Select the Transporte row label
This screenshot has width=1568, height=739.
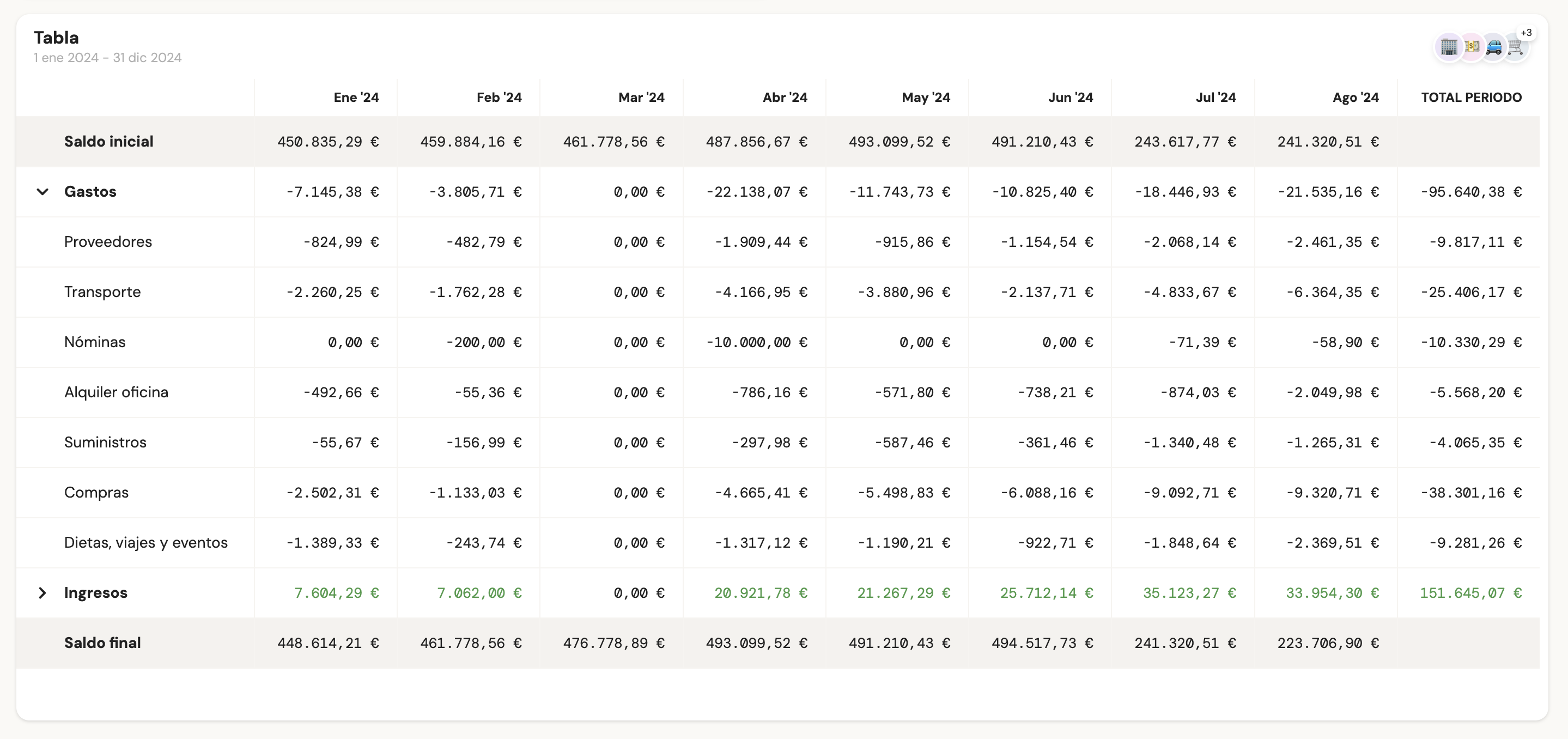[102, 292]
